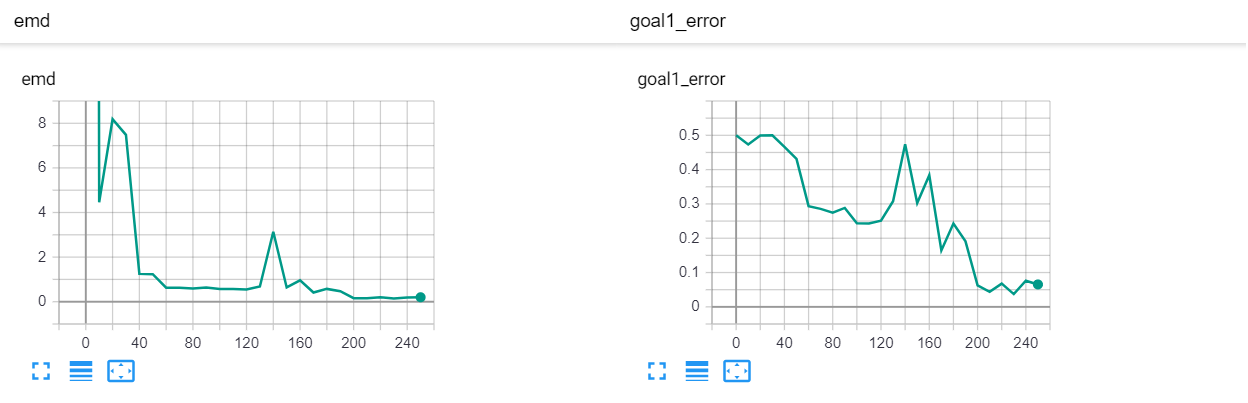Fit goal1_error chart domain to data
The width and height of the screenshot is (1248, 403).
[x=737, y=371]
